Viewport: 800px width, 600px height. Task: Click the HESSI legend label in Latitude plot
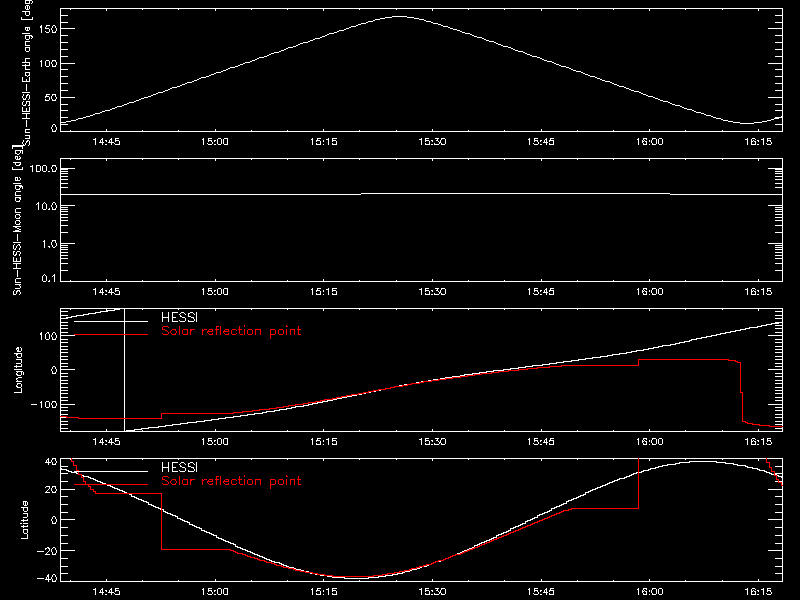(x=179, y=467)
